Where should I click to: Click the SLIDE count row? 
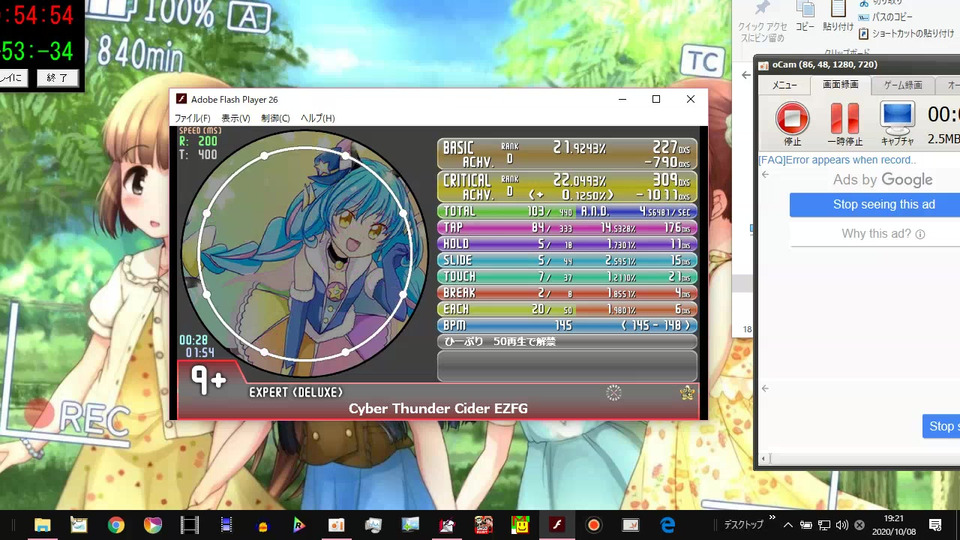click(567, 260)
